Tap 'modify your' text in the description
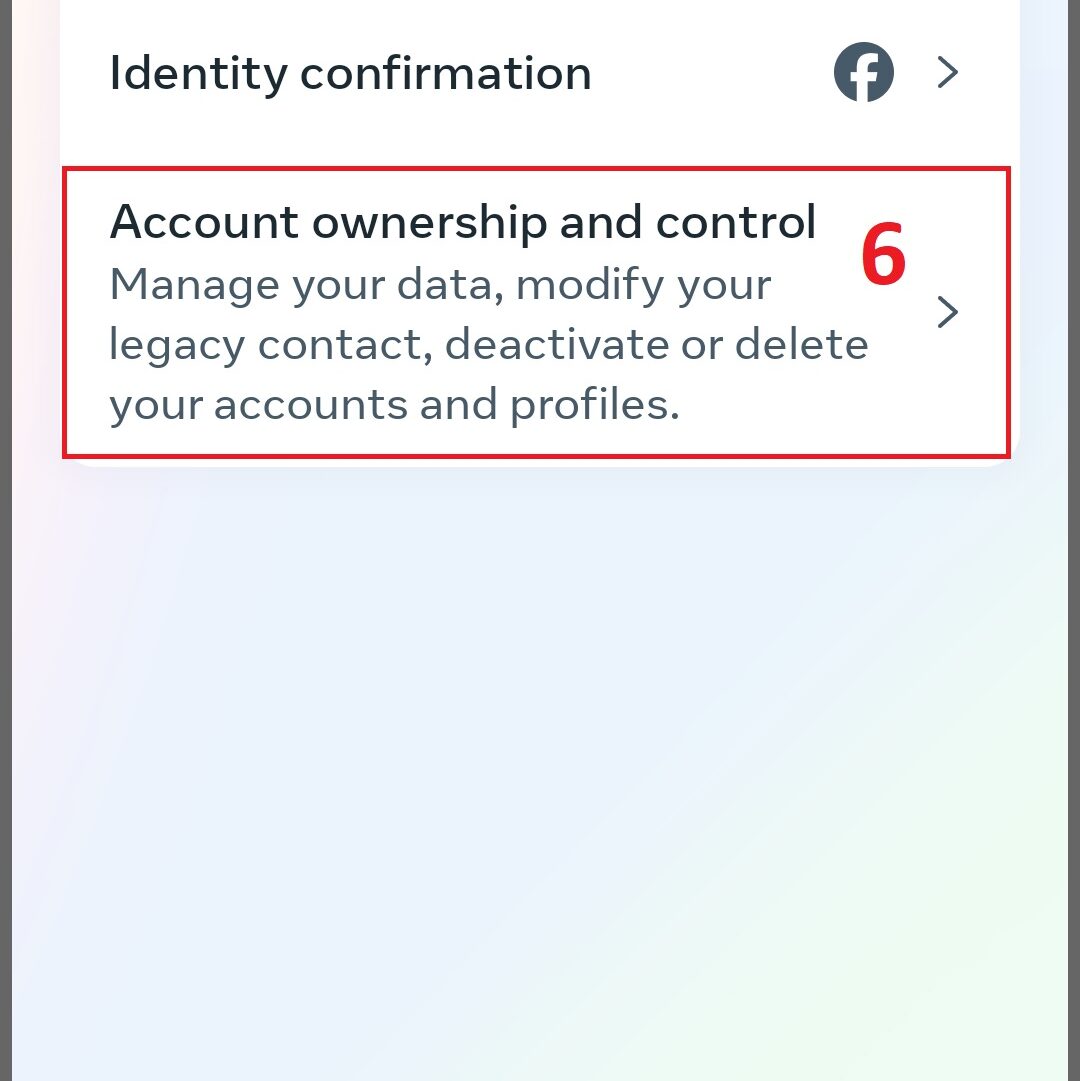Viewport: 1080px width, 1081px height. [644, 285]
